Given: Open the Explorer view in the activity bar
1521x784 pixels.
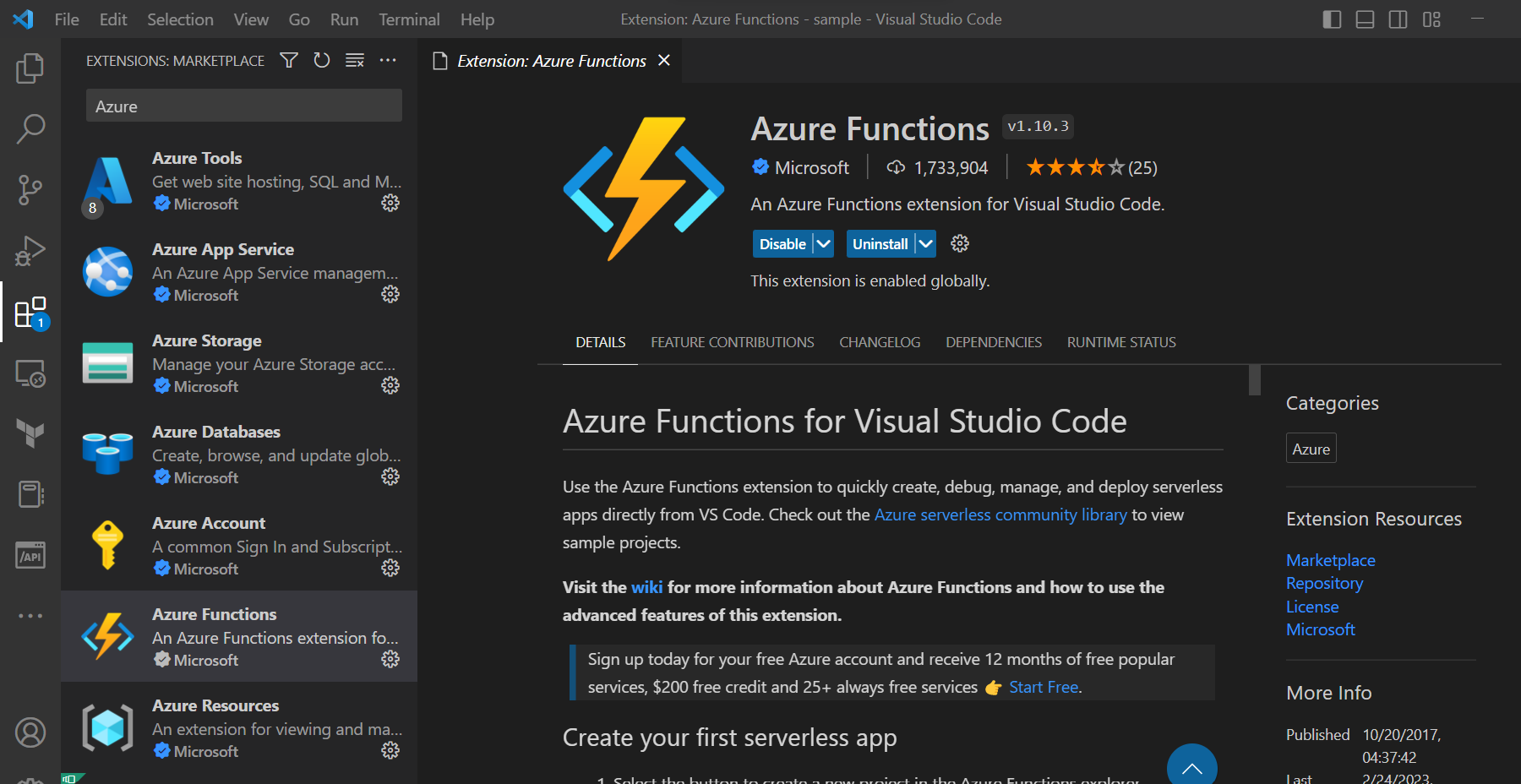Looking at the screenshot, I should pos(30,68).
